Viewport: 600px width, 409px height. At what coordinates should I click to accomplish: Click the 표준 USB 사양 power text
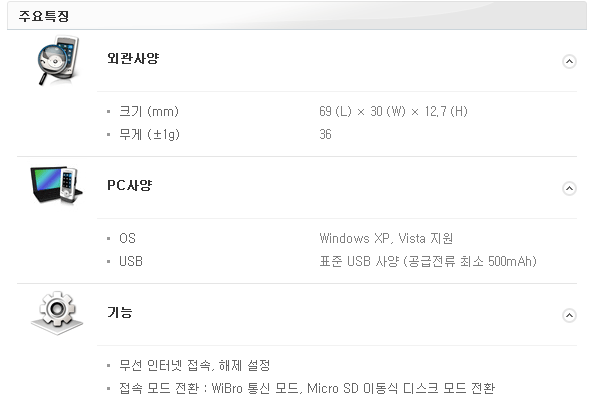[x=428, y=261]
